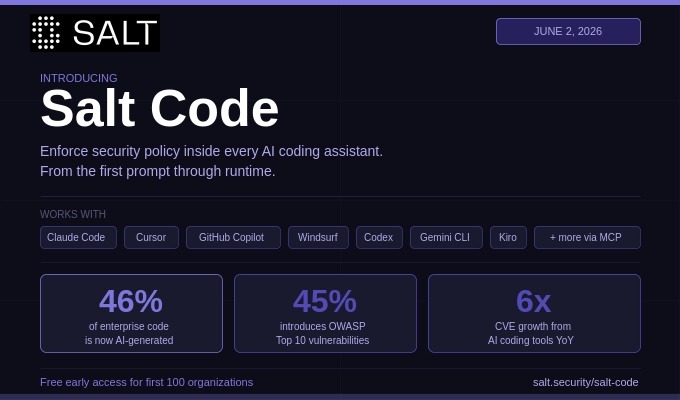Click the SALT dotted logo icon
Image resolution: width=680 pixels, height=400 pixels.
46,33
